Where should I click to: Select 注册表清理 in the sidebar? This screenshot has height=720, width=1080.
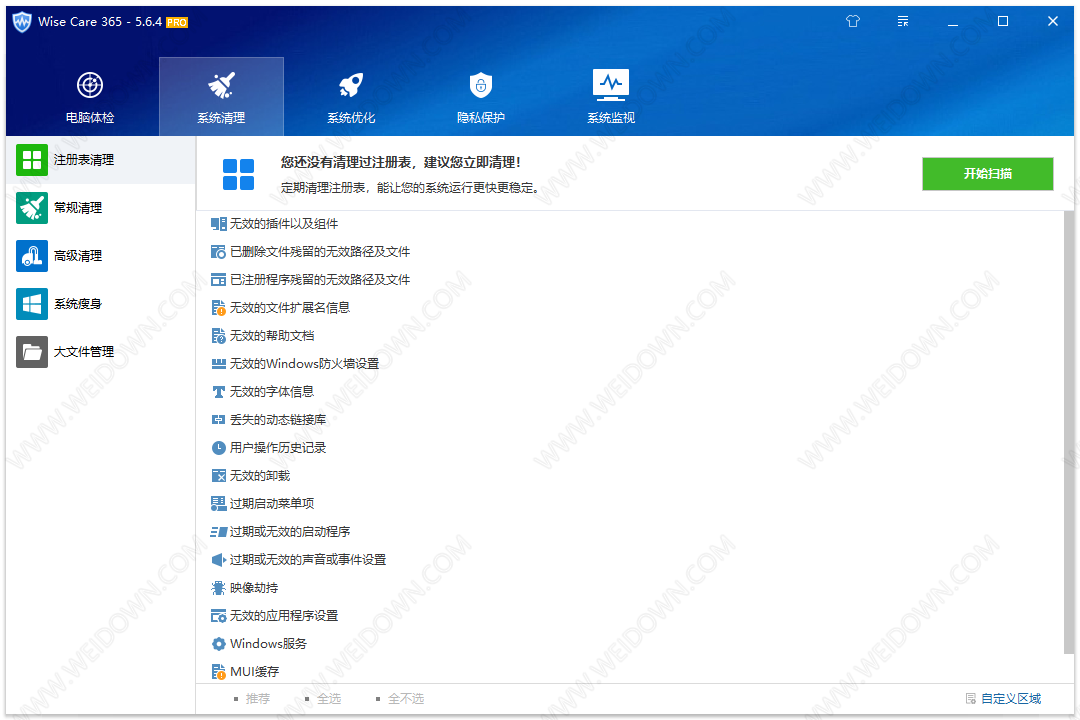coord(83,160)
